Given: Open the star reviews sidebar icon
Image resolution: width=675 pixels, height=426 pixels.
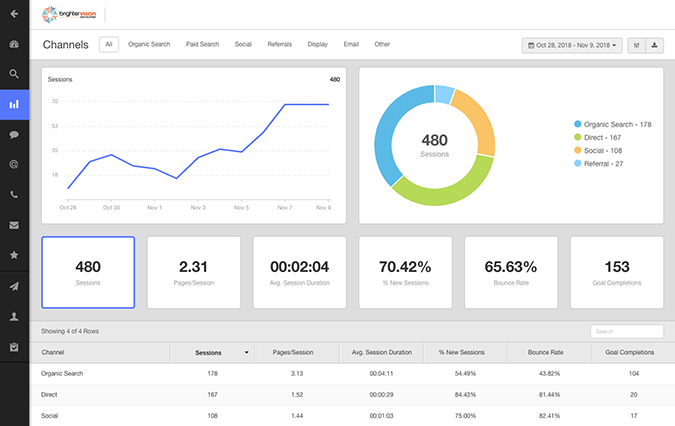Looking at the screenshot, I should tap(14, 255).
